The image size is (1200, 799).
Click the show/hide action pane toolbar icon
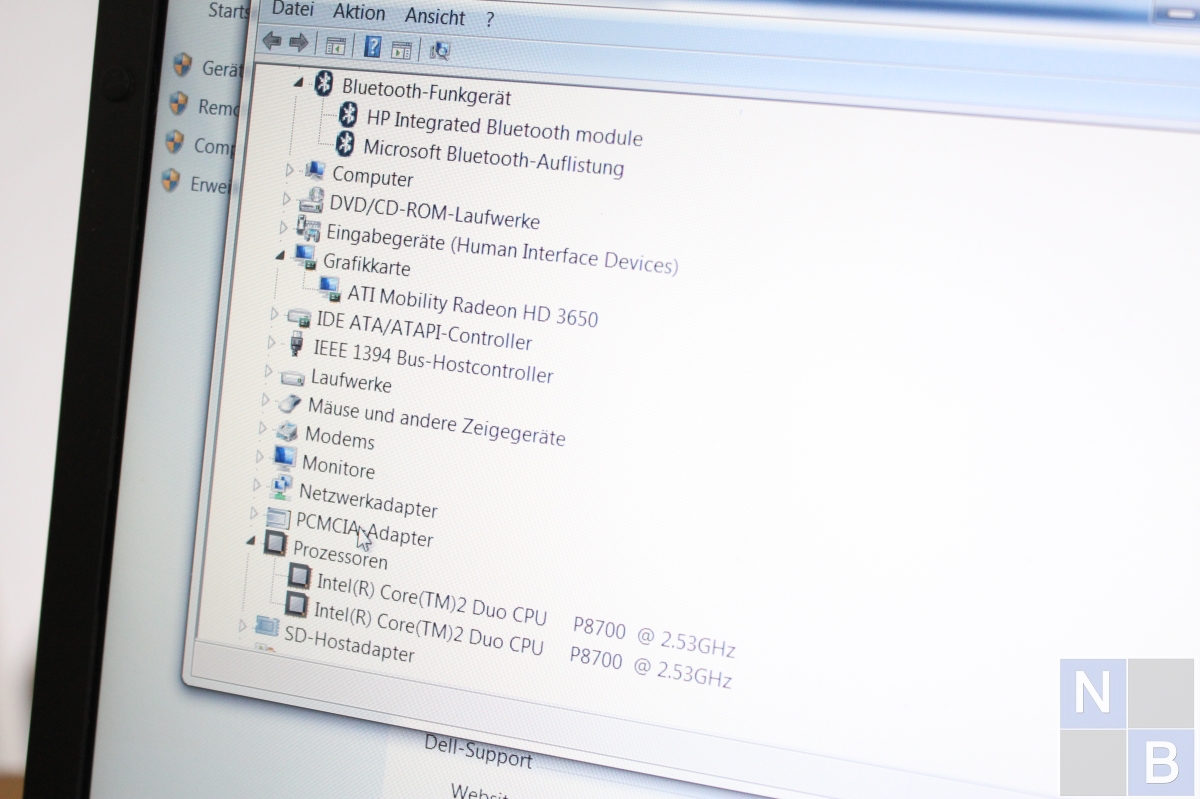coord(401,48)
